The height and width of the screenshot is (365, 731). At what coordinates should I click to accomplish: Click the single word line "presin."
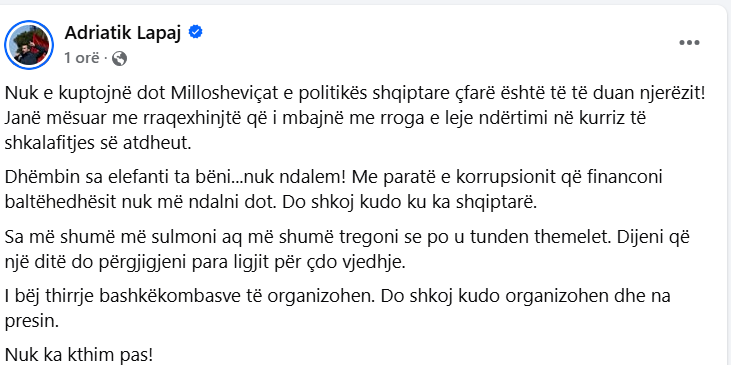click(32, 322)
